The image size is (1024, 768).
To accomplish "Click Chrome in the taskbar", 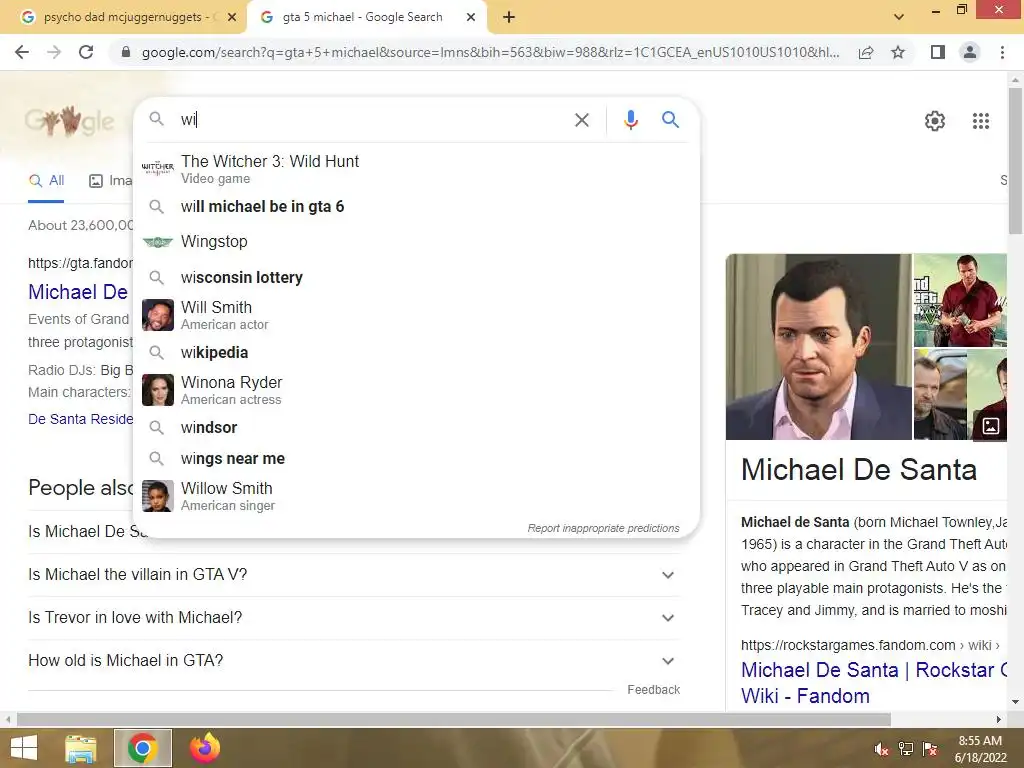I will click(142, 748).
